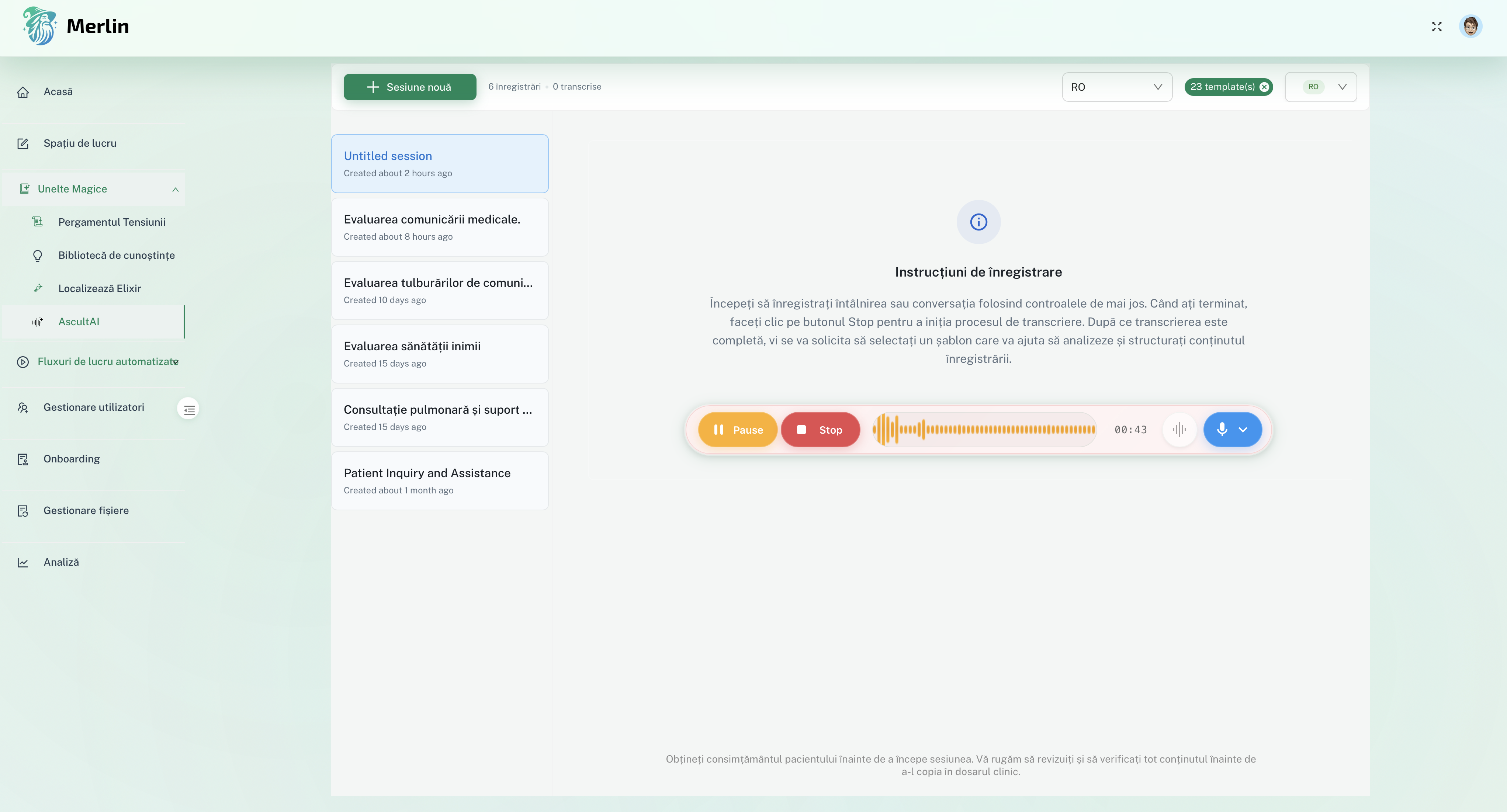Start a new session with Sesiune nouă
This screenshot has width=1507, height=812.
409,87
